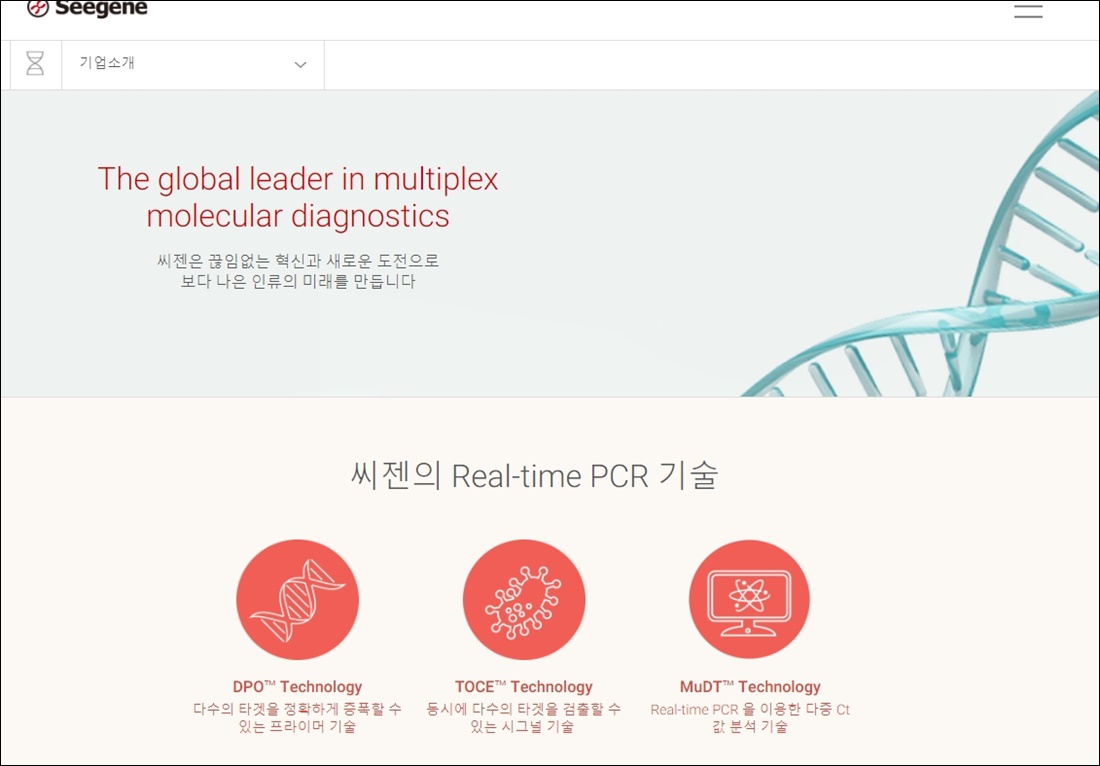Open MuDT™ Technology link
Viewport: 1100px width, 766px height.
(750, 687)
